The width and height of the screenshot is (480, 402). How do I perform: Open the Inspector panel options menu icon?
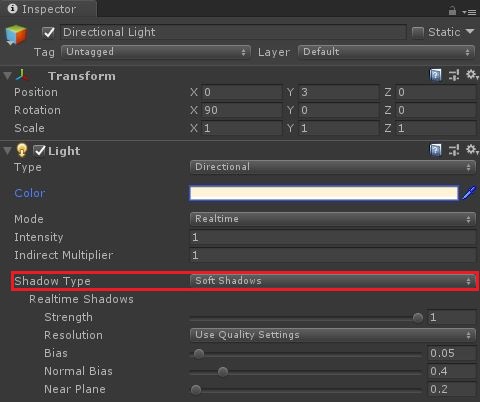pyautogui.click(x=469, y=12)
